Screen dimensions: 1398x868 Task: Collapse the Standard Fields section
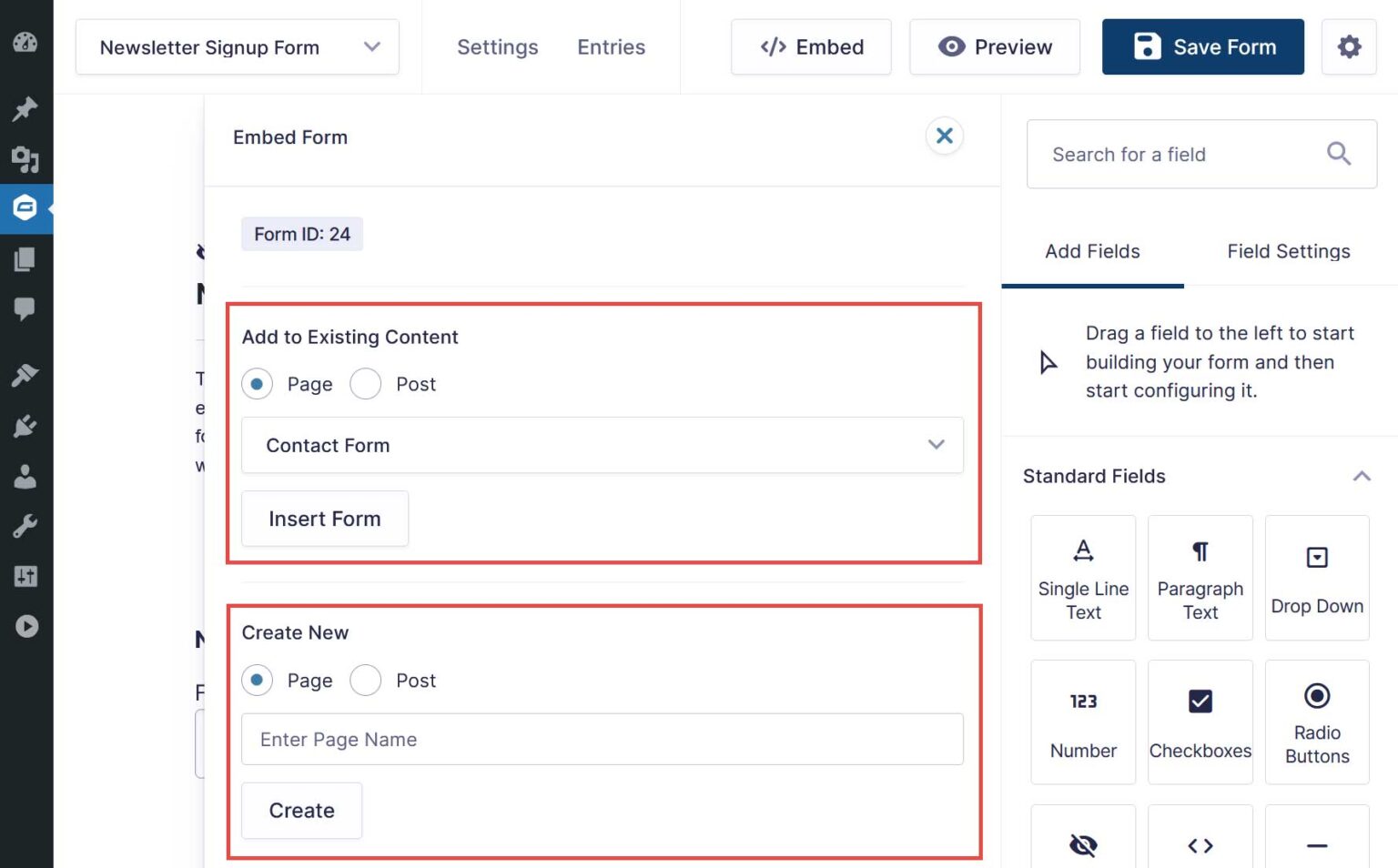pyautogui.click(x=1361, y=475)
